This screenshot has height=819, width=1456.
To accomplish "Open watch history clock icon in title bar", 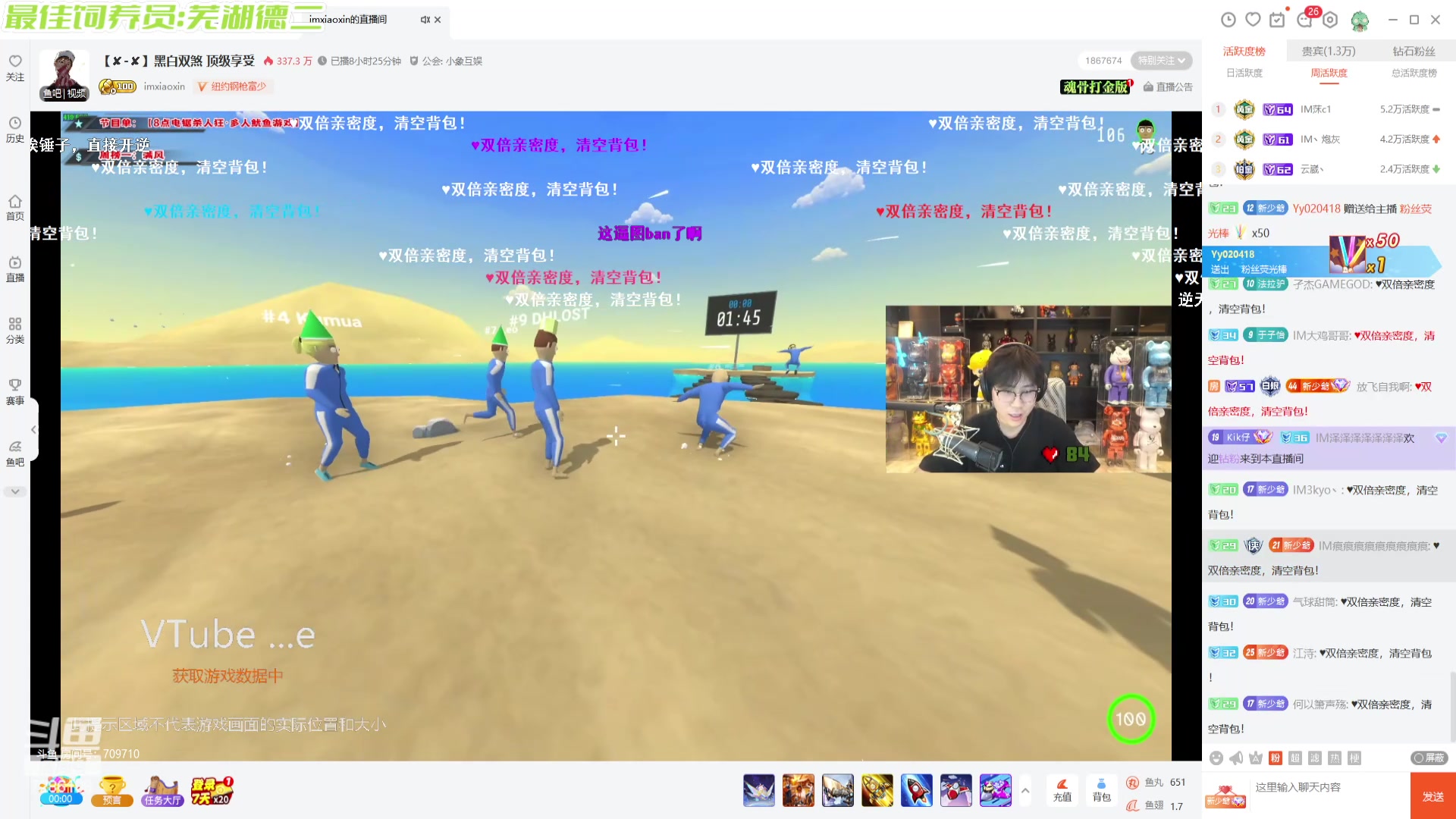I will pyautogui.click(x=1228, y=20).
